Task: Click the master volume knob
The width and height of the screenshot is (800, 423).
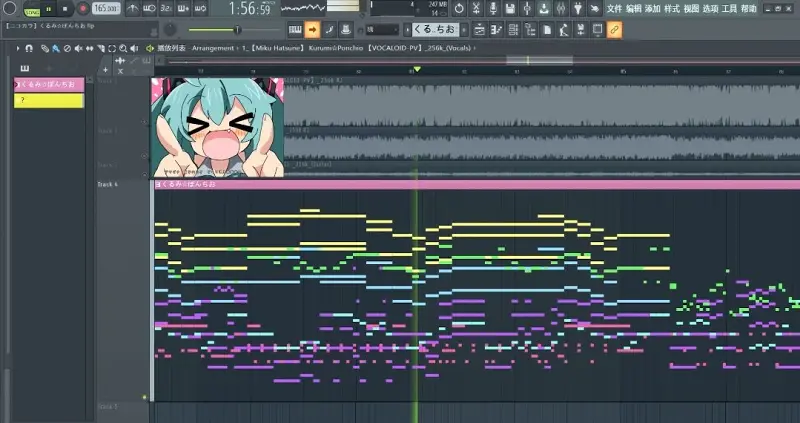Action: pos(170,30)
